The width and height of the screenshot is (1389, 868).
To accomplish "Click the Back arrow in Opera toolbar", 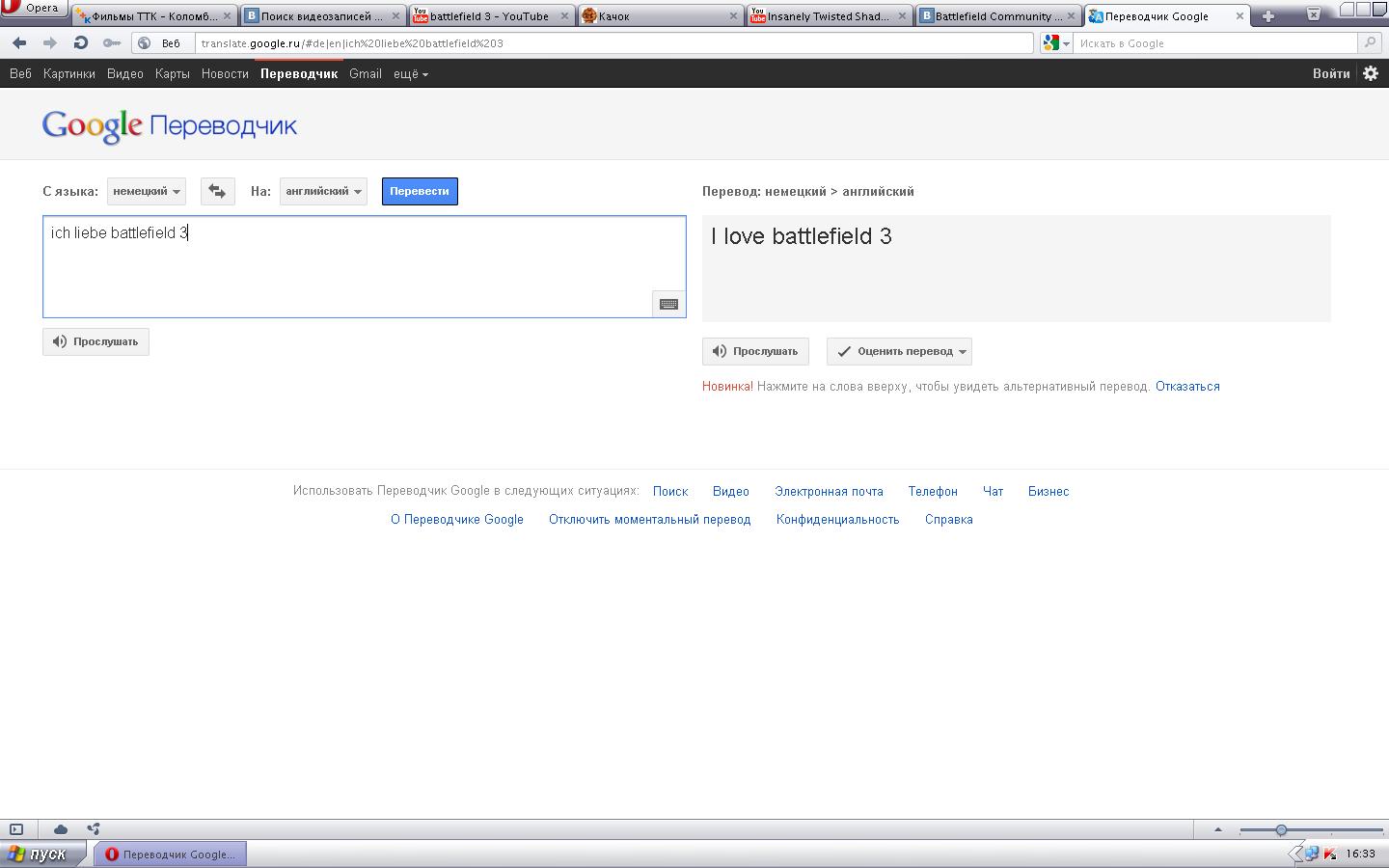I will tap(19, 43).
